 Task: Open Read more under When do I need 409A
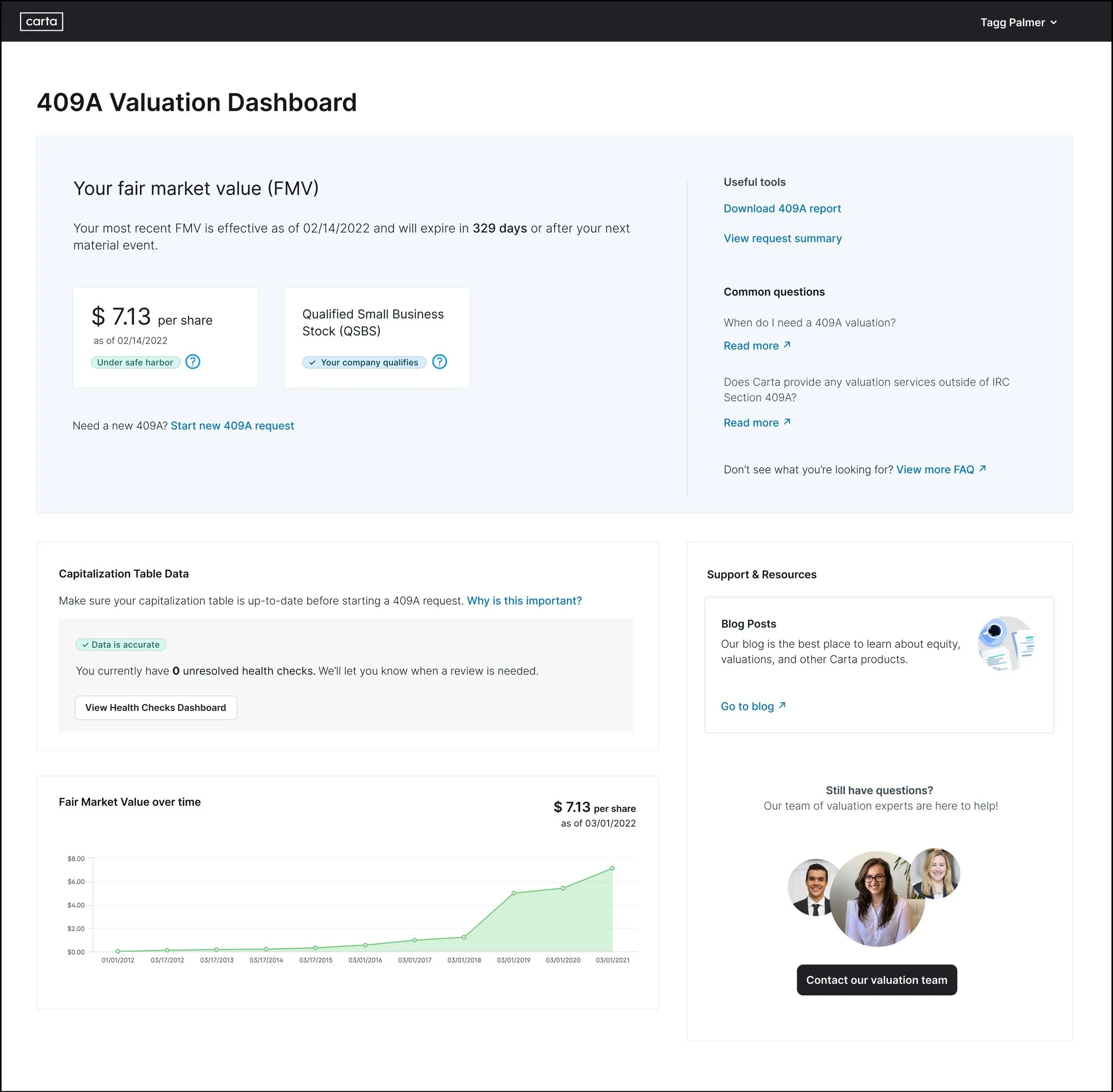click(x=751, y=346)
